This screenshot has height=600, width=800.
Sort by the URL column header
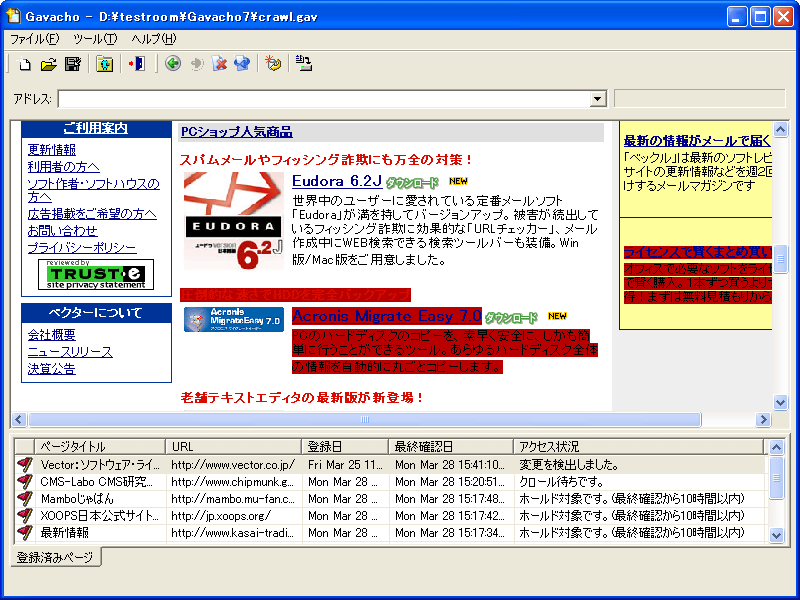click(234, 447)
